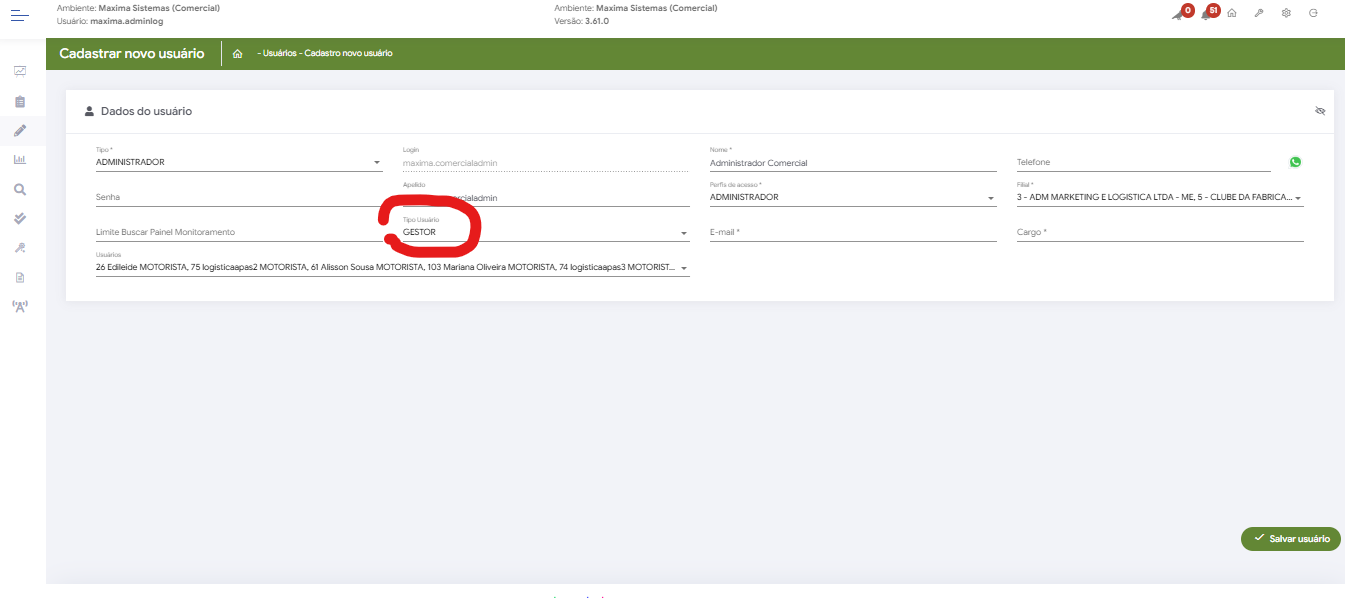Open the Tipo dropdown showing ADMINISTRADOR
The height and width of the screenshot is (598, 1345).
point(239,162)
